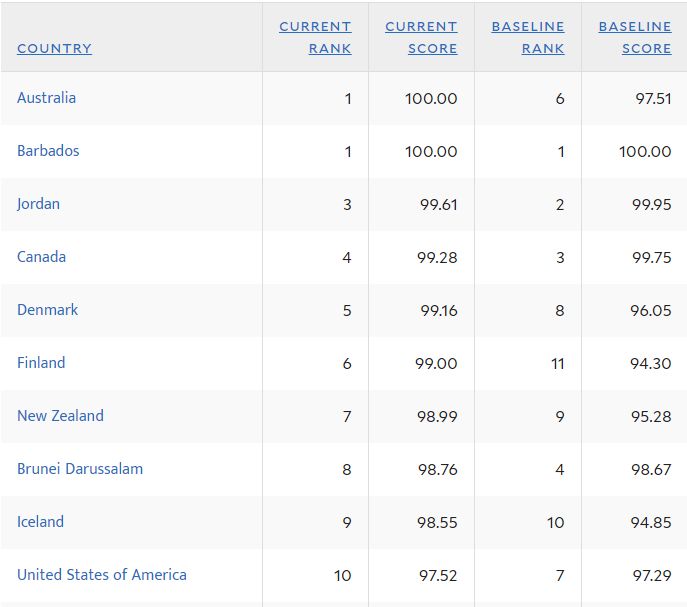Viewport: 687px width, 607px height.
Task: Open the New Zealand country link
Action: click(x=60, y=416)
